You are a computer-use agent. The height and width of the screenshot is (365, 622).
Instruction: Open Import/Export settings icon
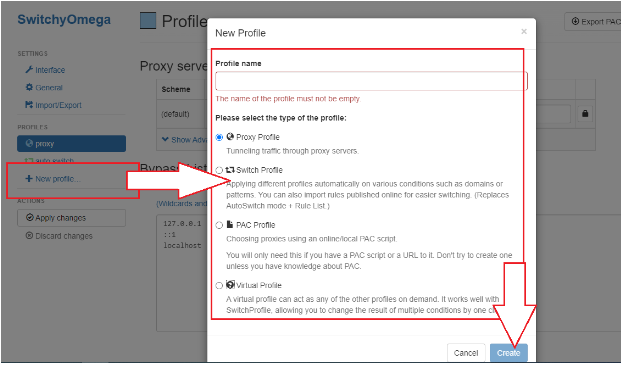[x=29, y=105]
